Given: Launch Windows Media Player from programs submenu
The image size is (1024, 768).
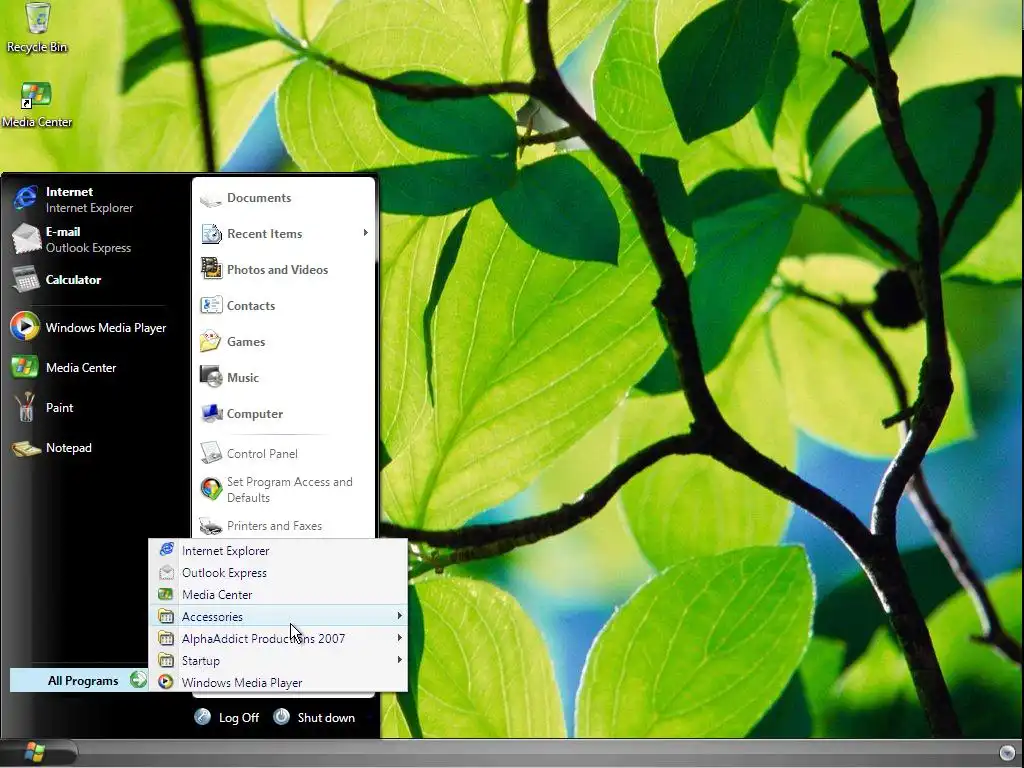Looking at the screenshot, I should [278, 682].
